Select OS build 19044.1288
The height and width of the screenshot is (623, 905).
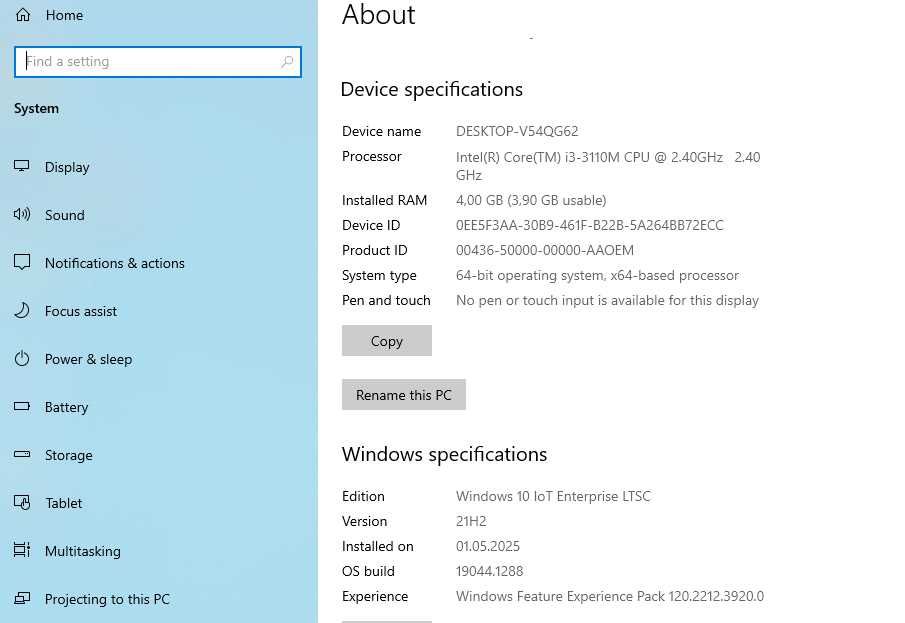pyautogui.click(x=489, y=571)
